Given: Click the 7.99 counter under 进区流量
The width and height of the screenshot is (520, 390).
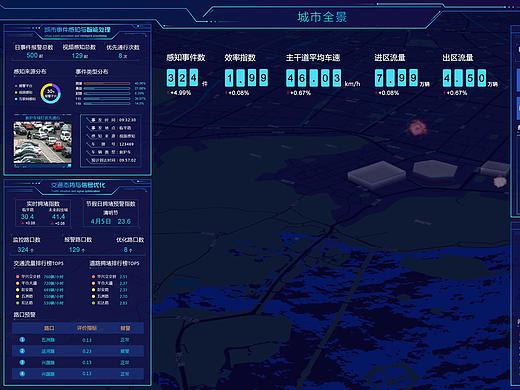Looking at the screenshot, I should click(x=396, y=78).
